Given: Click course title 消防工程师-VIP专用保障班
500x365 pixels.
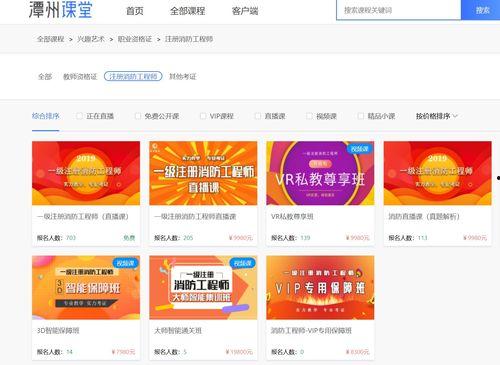Looking at the screenshot, I should click(x=311, y=331).
